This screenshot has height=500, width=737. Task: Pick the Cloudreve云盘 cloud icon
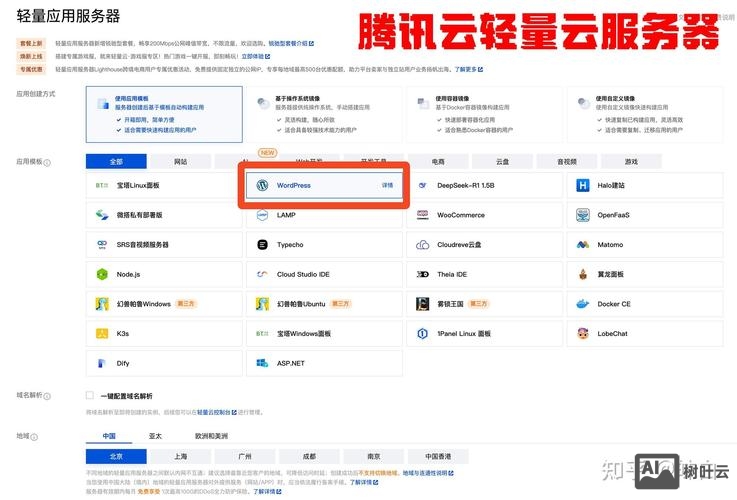[423, 244]
